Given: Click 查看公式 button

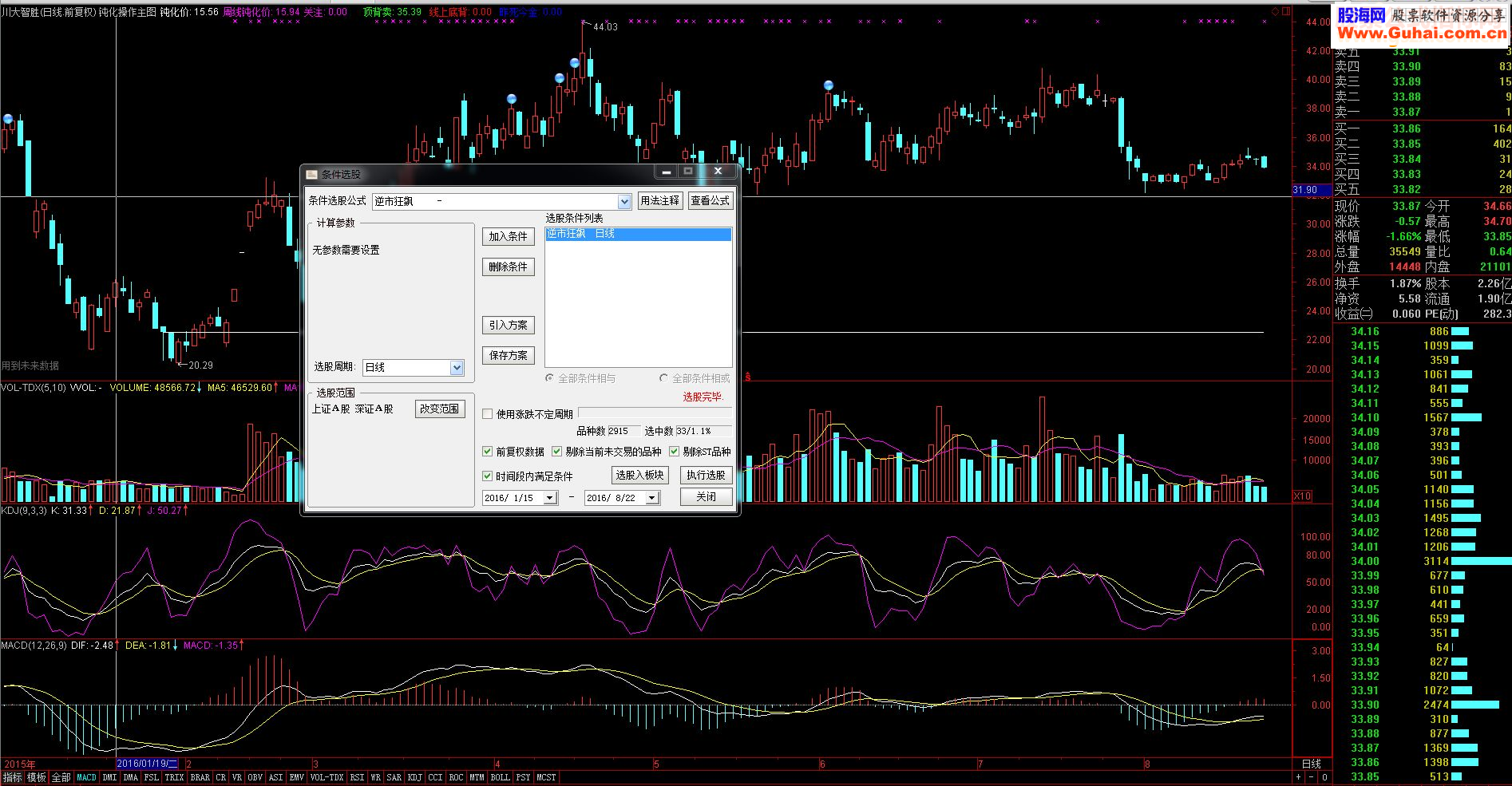Looking at the screenshot, I should point(710,201).
